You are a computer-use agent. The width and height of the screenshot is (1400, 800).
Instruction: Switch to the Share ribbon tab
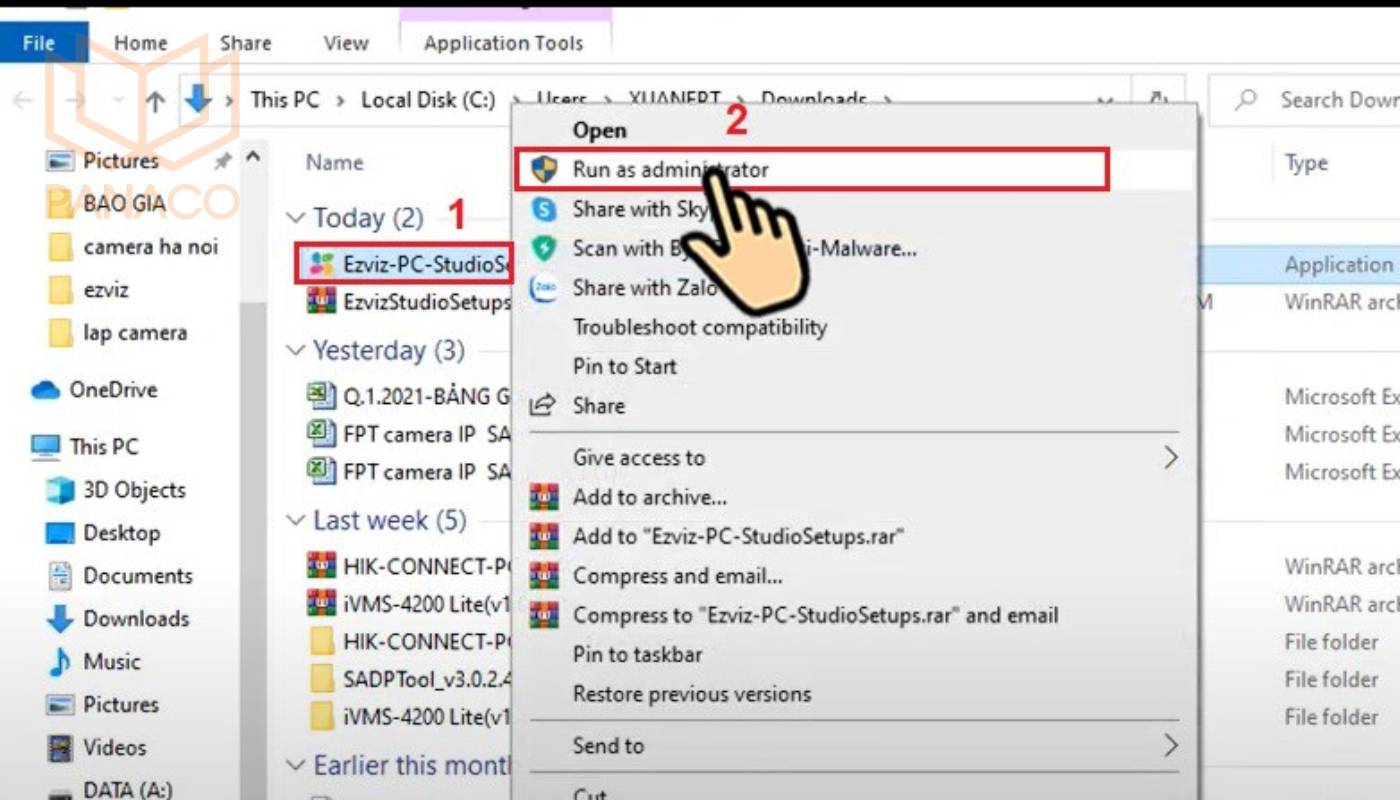(245, 43)
